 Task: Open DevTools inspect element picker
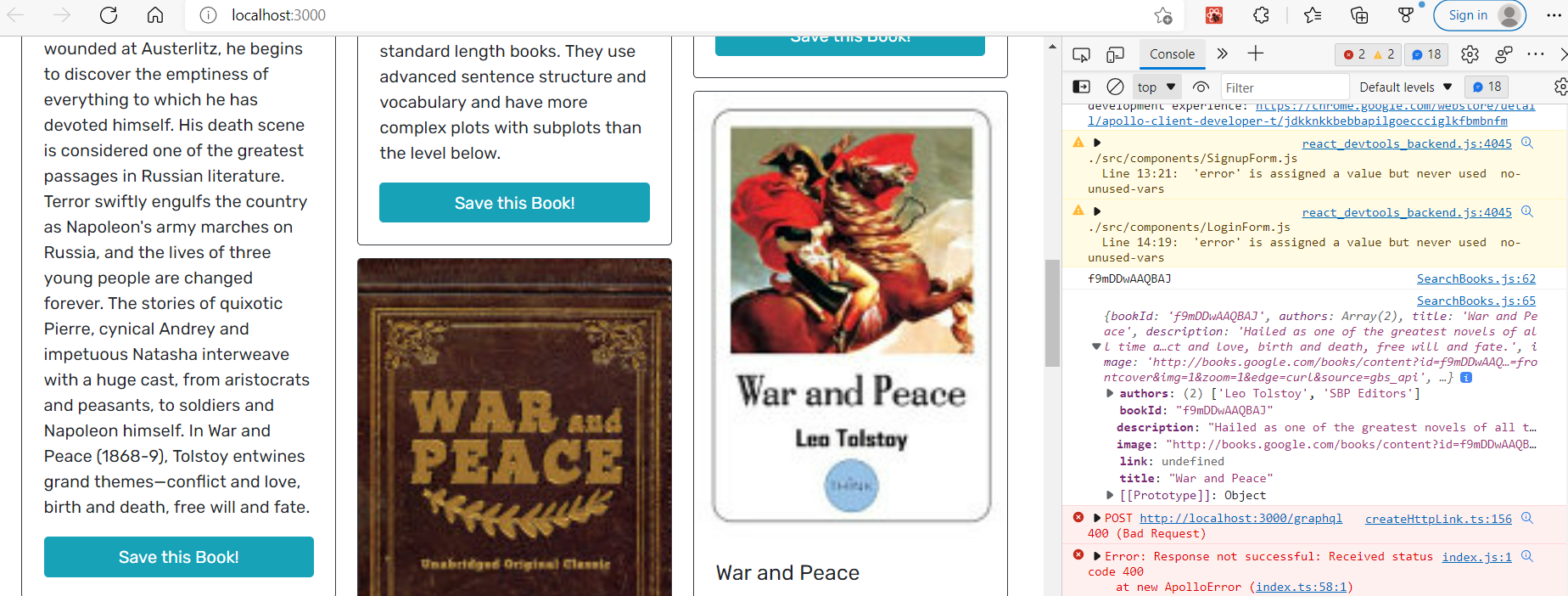[x=1081, y=54]
